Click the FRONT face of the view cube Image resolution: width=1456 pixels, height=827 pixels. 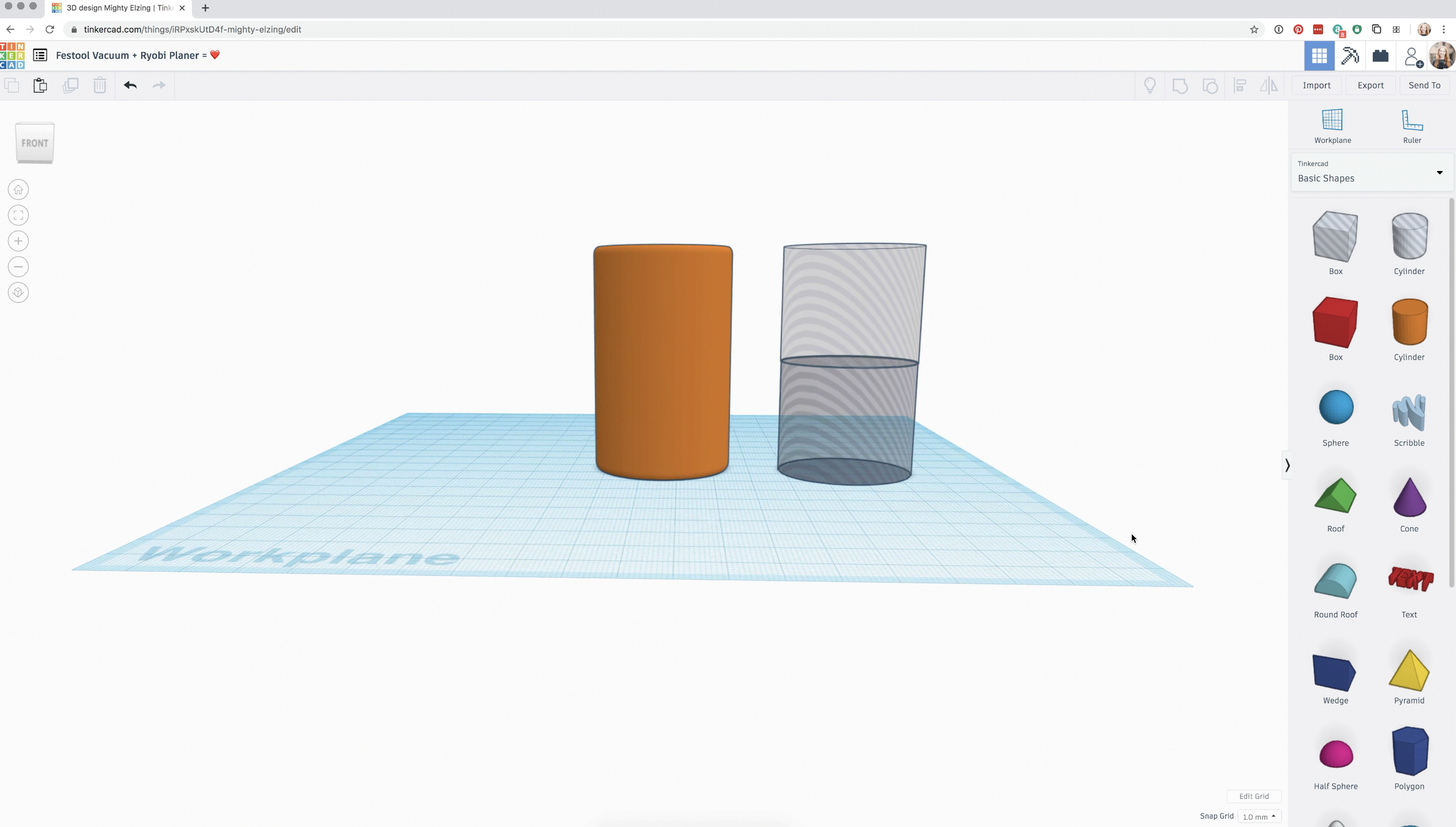click(x=35, y=143)
